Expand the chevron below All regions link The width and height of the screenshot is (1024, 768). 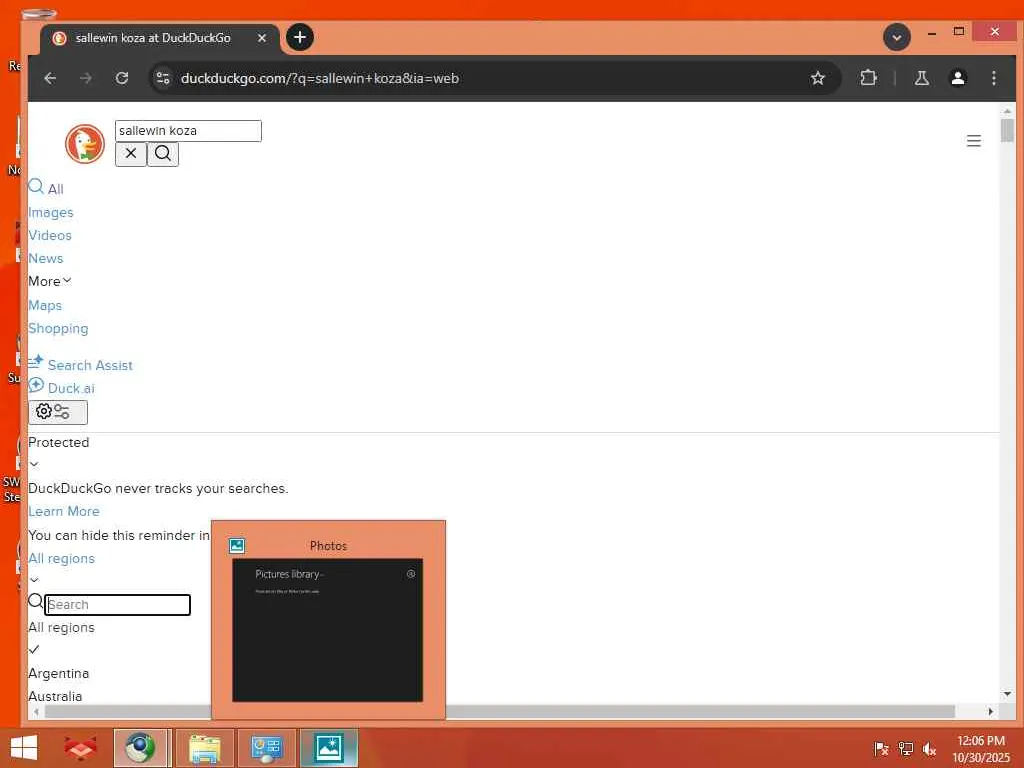click(34, 580)
